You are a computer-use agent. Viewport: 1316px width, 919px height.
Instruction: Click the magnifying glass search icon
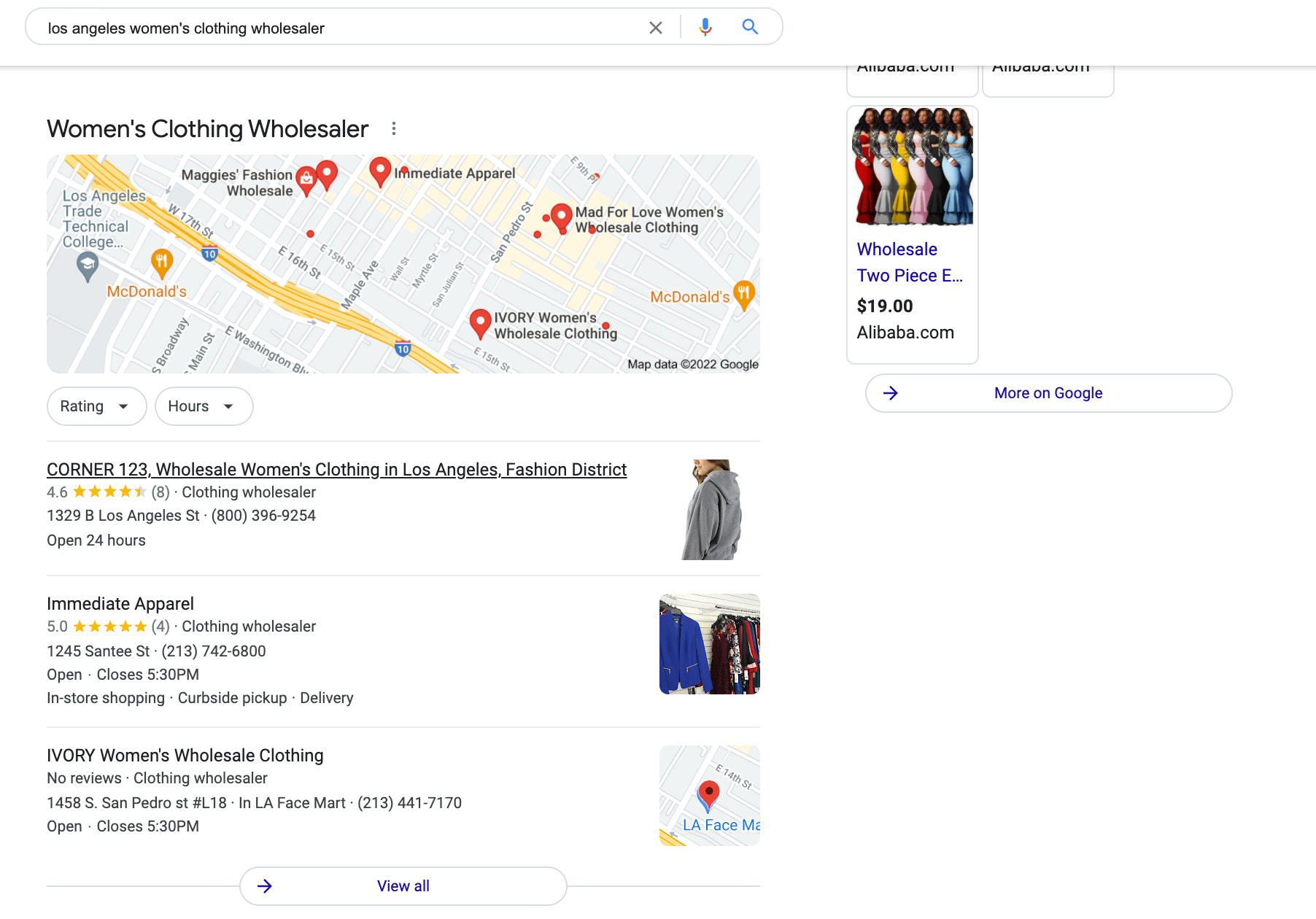click(750, 27)
